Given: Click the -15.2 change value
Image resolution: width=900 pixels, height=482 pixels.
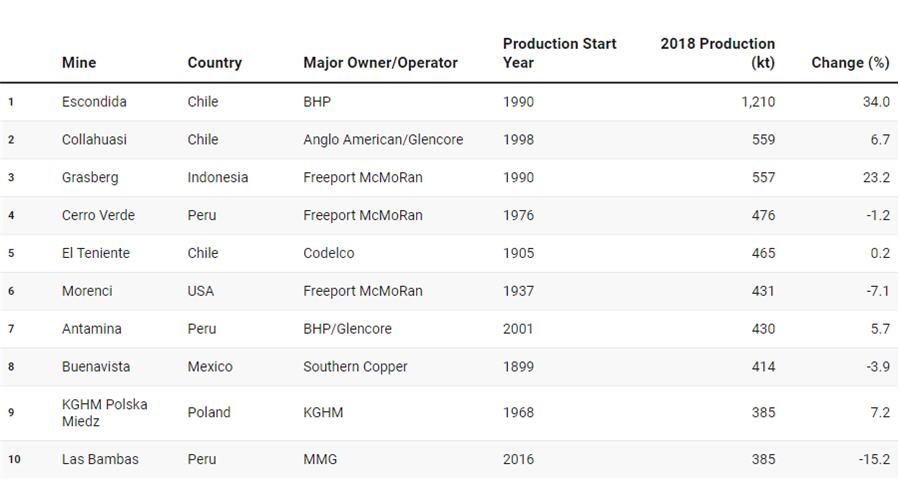Looking at the screenshot, I should [872, 459].
